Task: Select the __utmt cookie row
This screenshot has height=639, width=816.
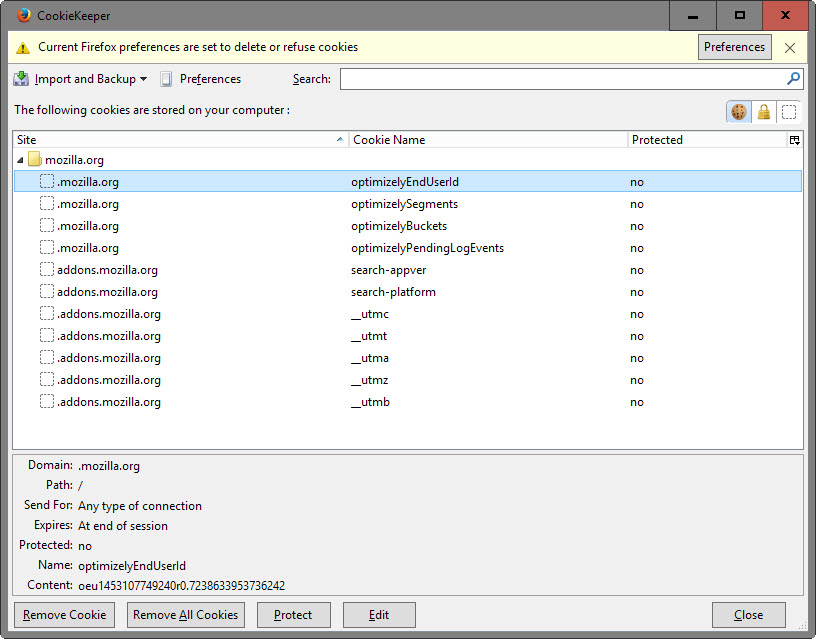Action: click(408, 336)
